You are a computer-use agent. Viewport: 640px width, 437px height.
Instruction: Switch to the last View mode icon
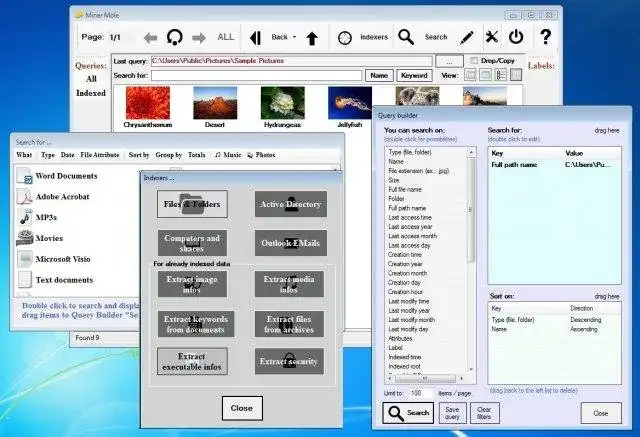pyautogui.click(x=516, y=75)
